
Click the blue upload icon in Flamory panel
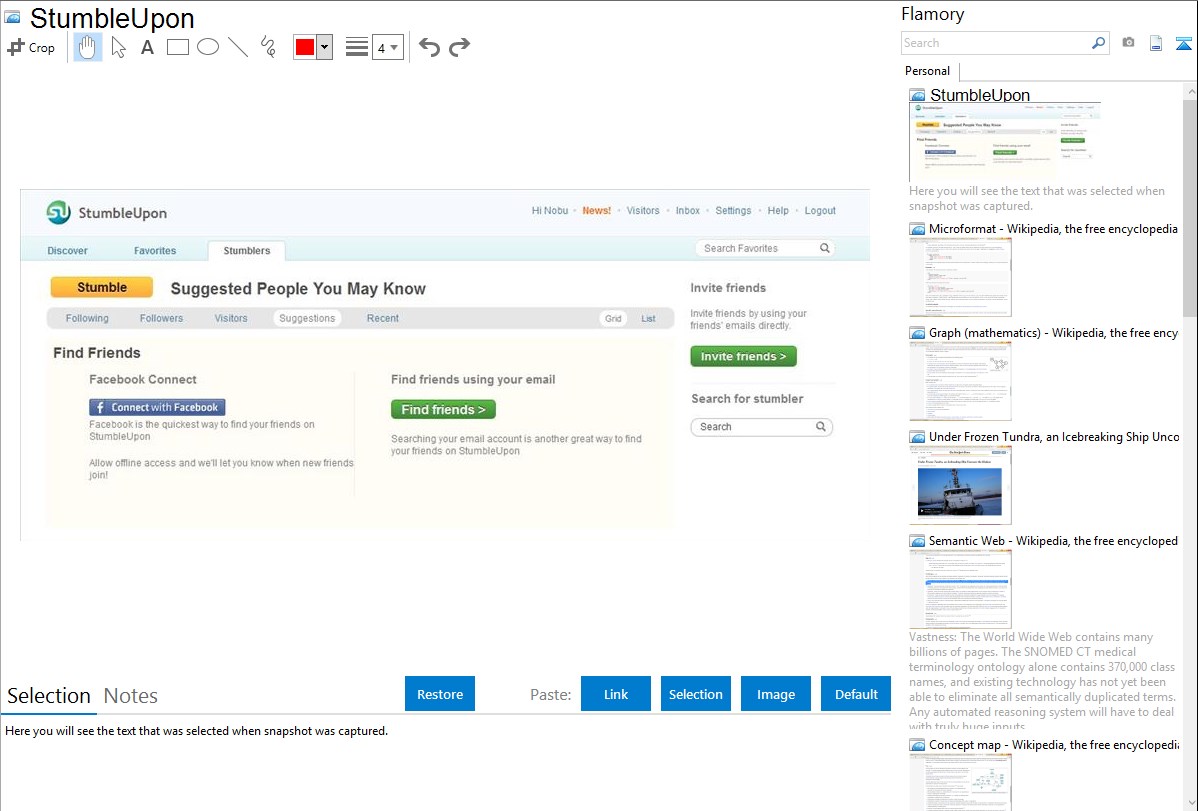(1183, 43)
